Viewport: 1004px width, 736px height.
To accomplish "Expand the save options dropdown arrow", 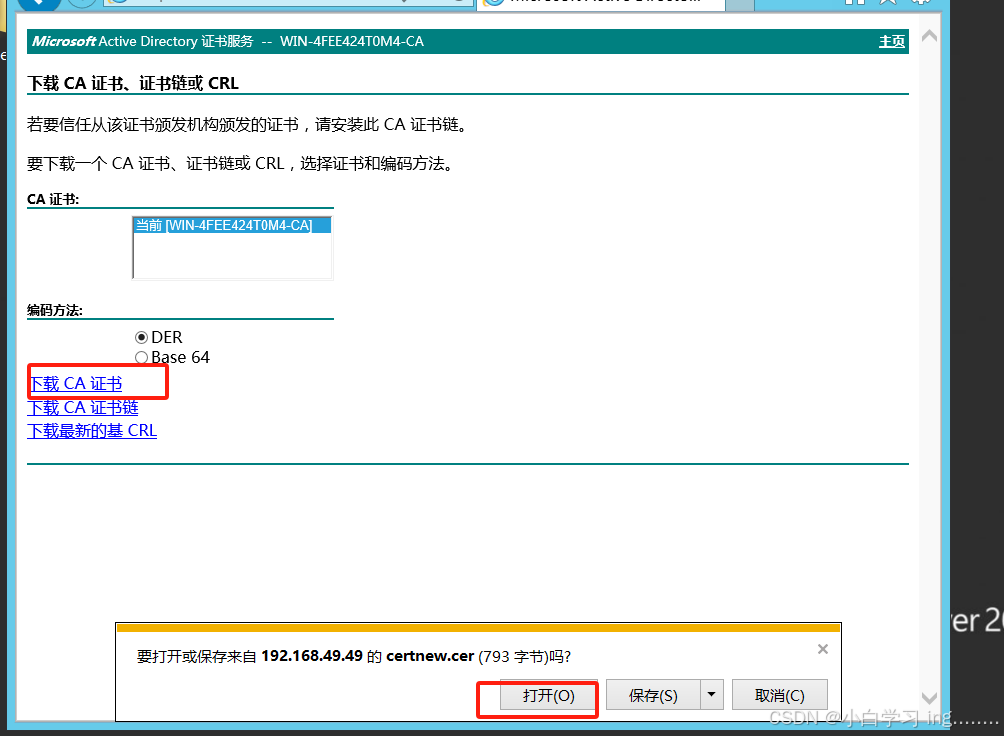I will (x=711, y=695).
